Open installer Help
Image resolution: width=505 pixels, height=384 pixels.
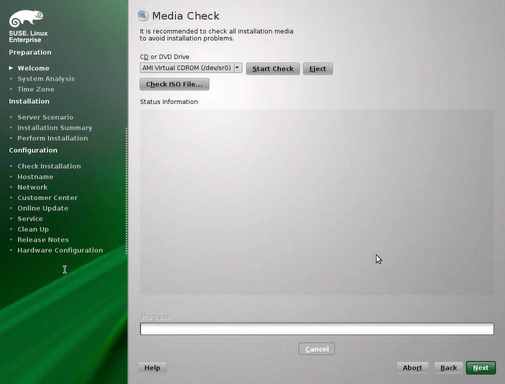click(152, 368)
